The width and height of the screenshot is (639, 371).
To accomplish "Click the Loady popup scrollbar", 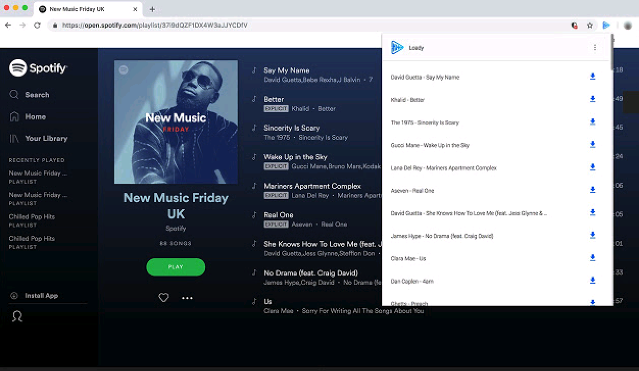I will pyautogui.click(x=611, y=53).
